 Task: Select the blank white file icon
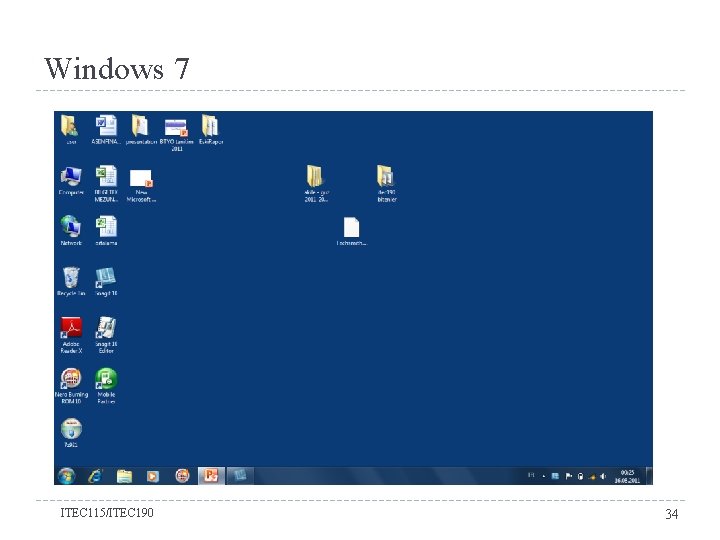point(351,230)
